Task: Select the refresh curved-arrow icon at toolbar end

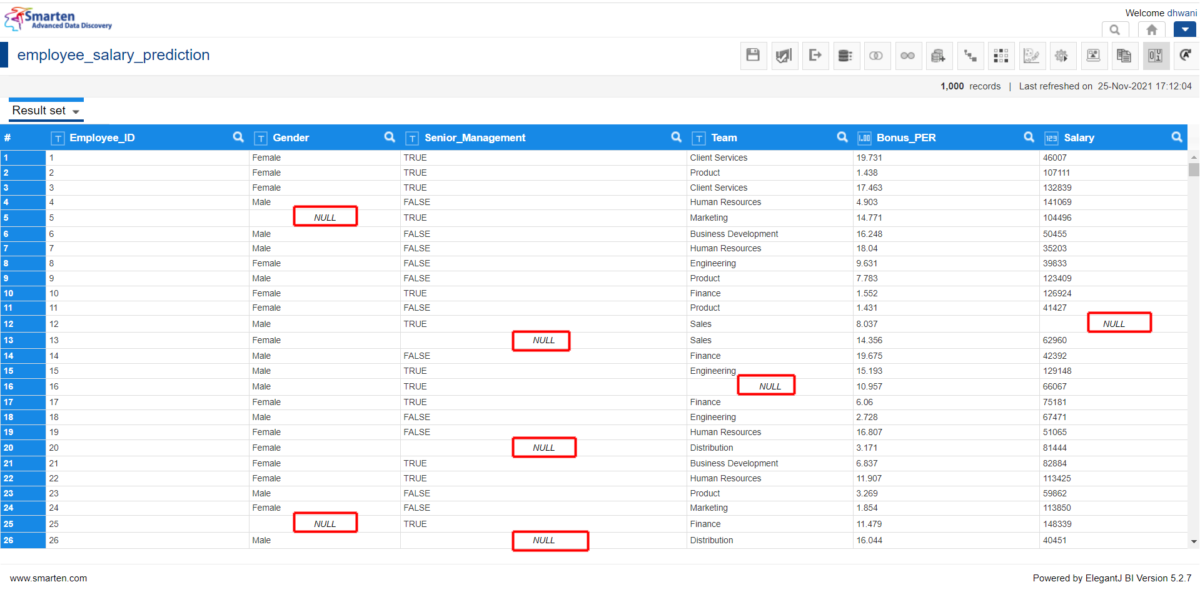Action: coord(1185,55)
